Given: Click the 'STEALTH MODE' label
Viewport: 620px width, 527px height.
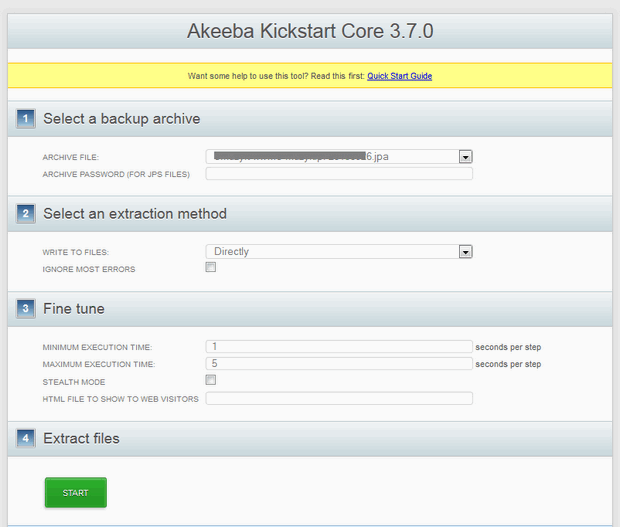Looking at the screenshot, I should 74,382.
